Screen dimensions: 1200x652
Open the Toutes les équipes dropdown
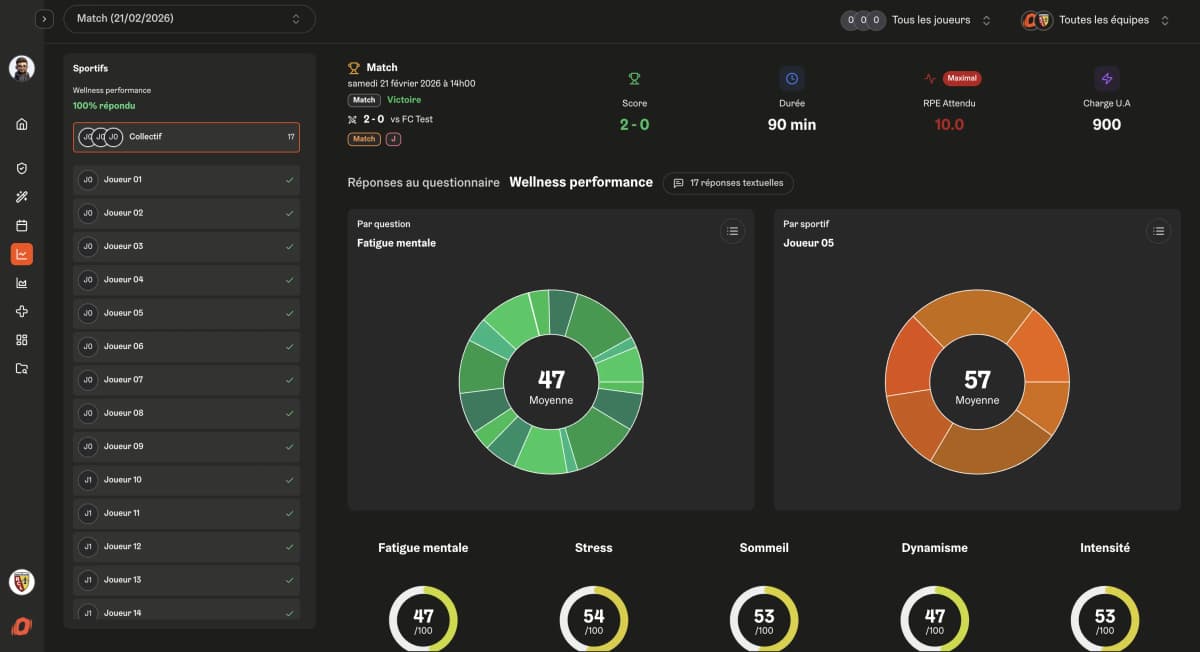point(1095,20)
